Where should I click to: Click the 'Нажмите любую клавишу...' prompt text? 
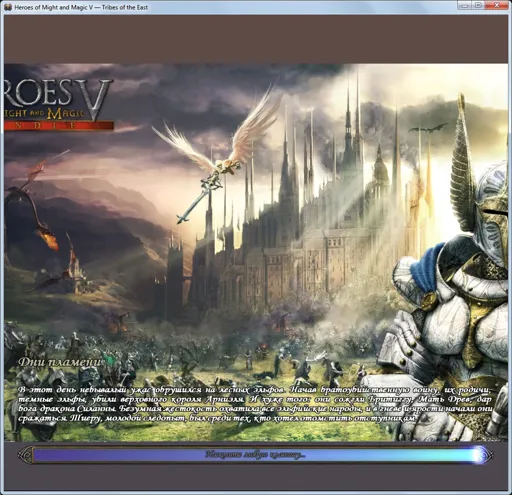255,455
